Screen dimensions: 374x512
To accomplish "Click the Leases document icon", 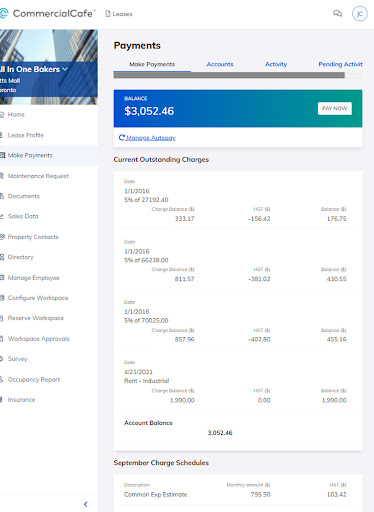I will [108, 14].
